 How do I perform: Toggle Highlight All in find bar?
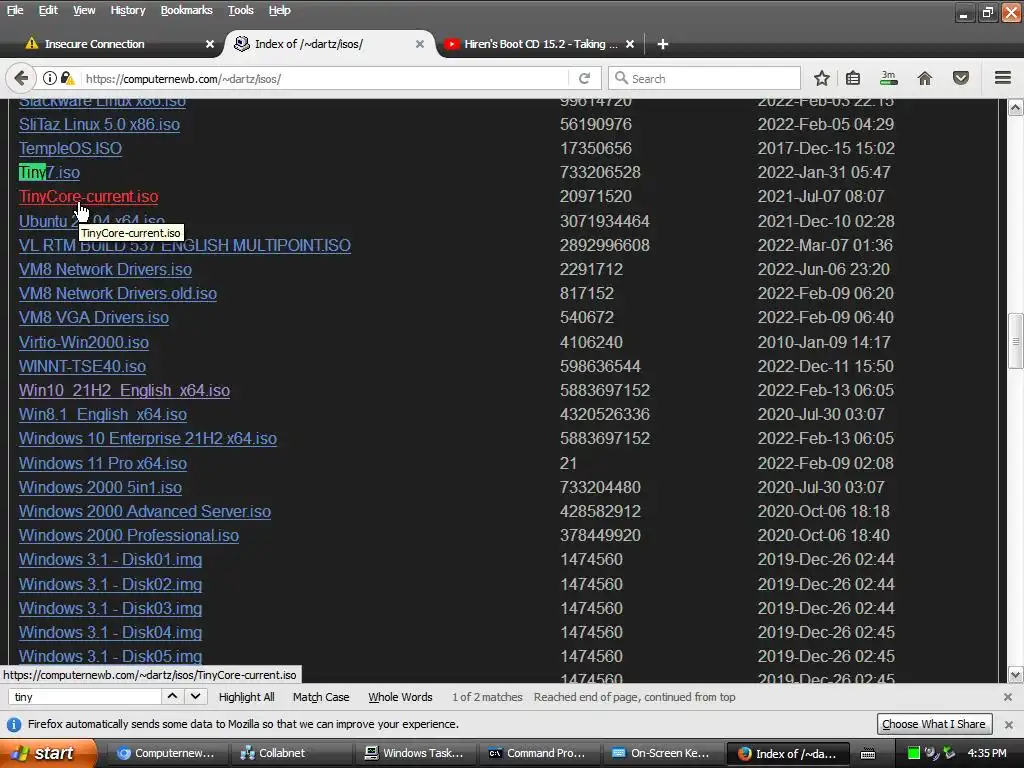tap(246, 697)
